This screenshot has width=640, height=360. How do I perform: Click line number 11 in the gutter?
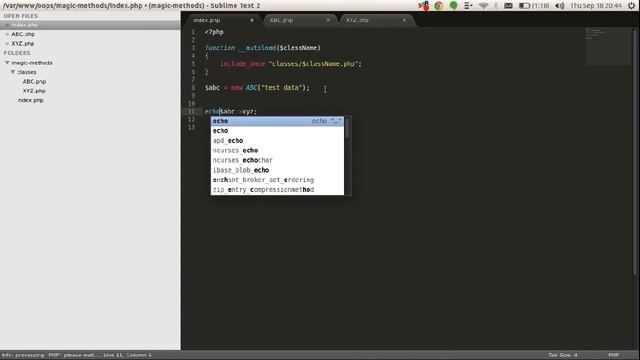click(191, 111)
